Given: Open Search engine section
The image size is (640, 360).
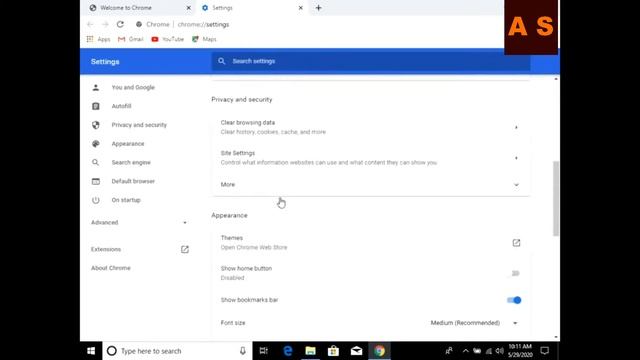Looking at the screenshot, I should pyautogui.click(x=131, y=162).
